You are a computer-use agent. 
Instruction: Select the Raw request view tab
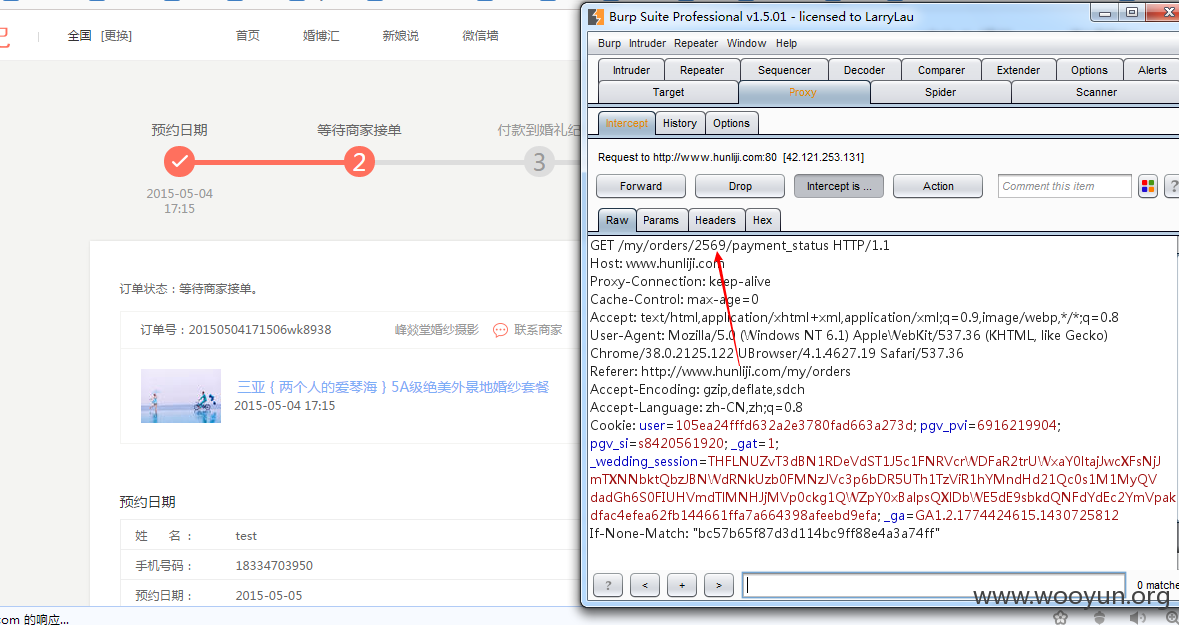pos(617,220)
